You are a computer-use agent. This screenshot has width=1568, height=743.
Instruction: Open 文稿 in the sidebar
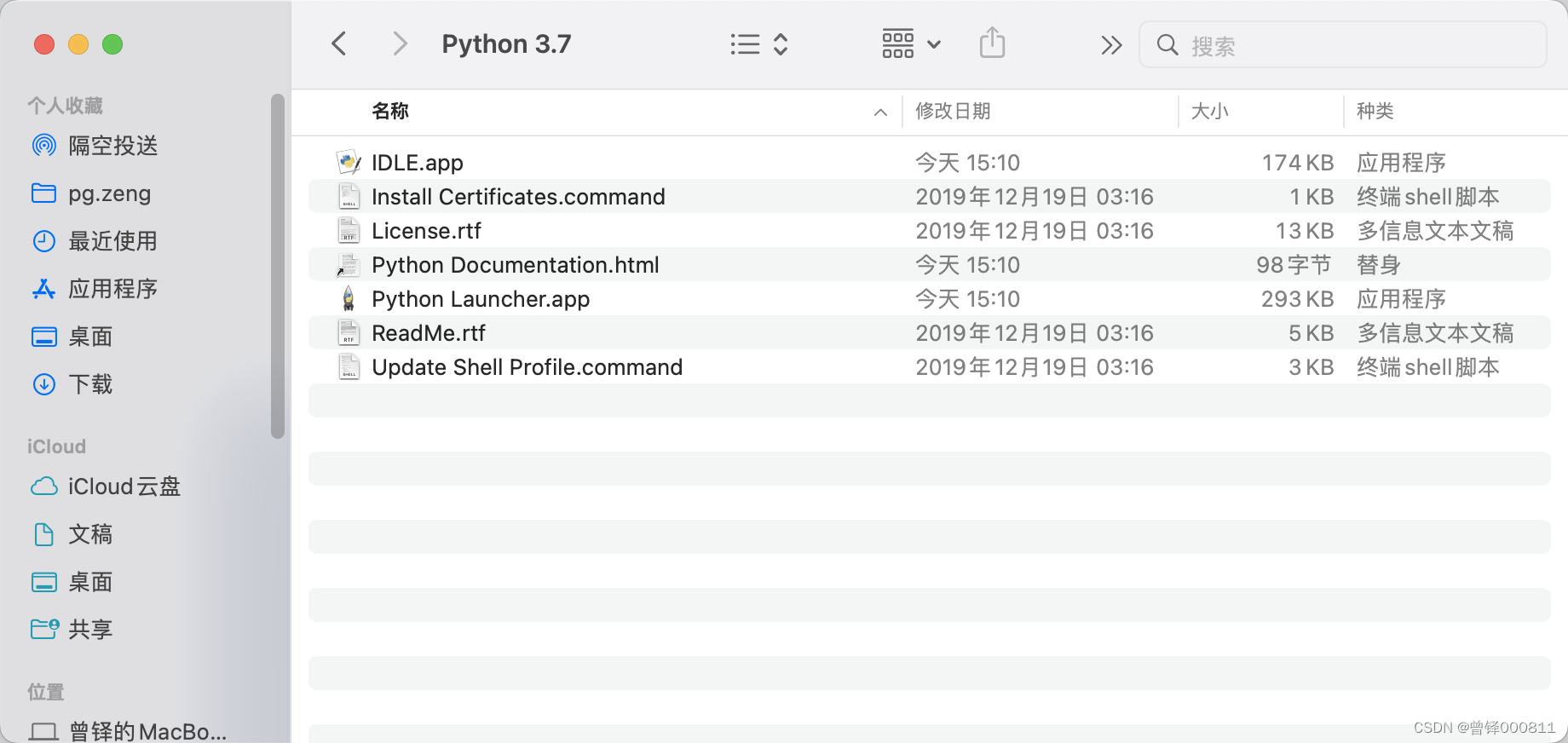(x=90, y=534)
